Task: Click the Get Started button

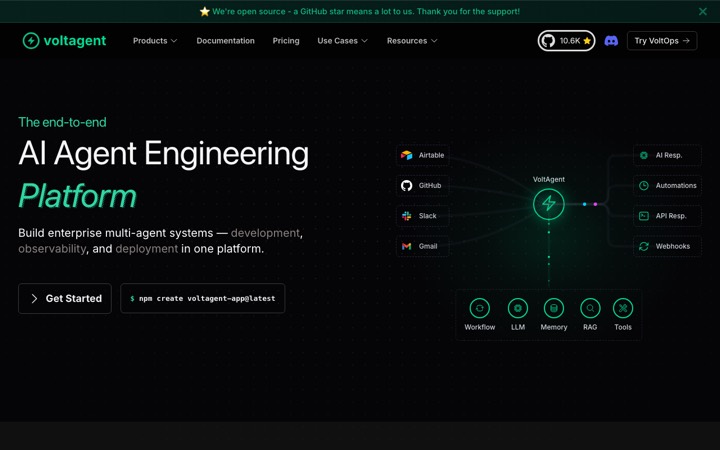Action: point(65,298)
